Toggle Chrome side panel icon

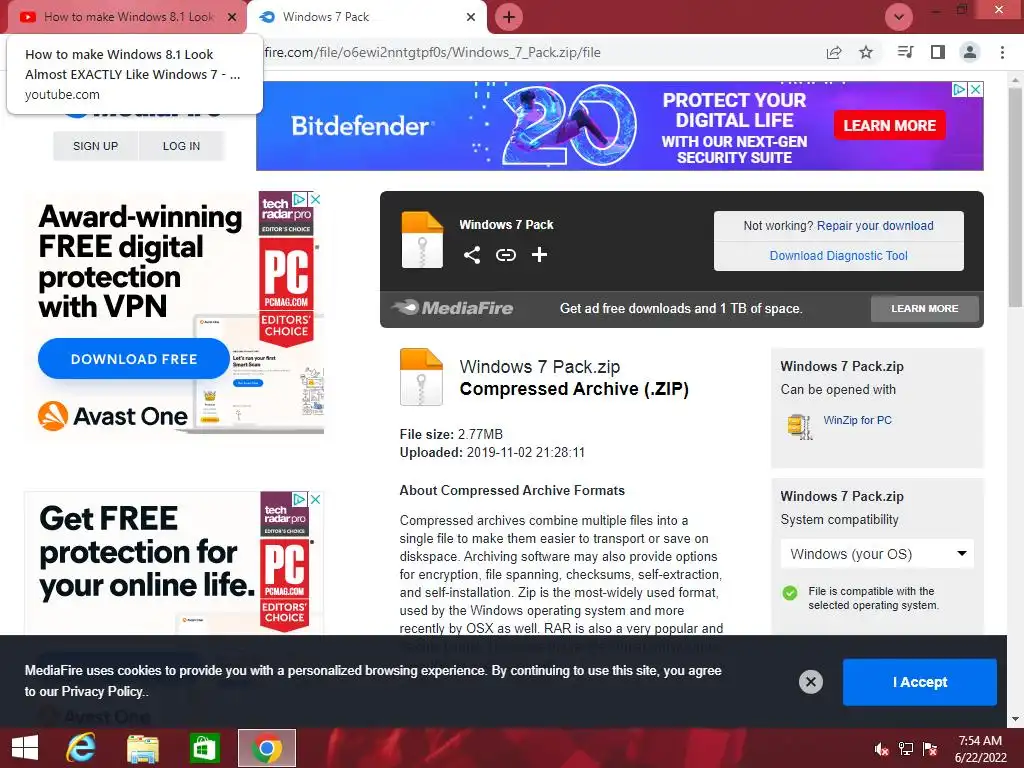point(938,52)
